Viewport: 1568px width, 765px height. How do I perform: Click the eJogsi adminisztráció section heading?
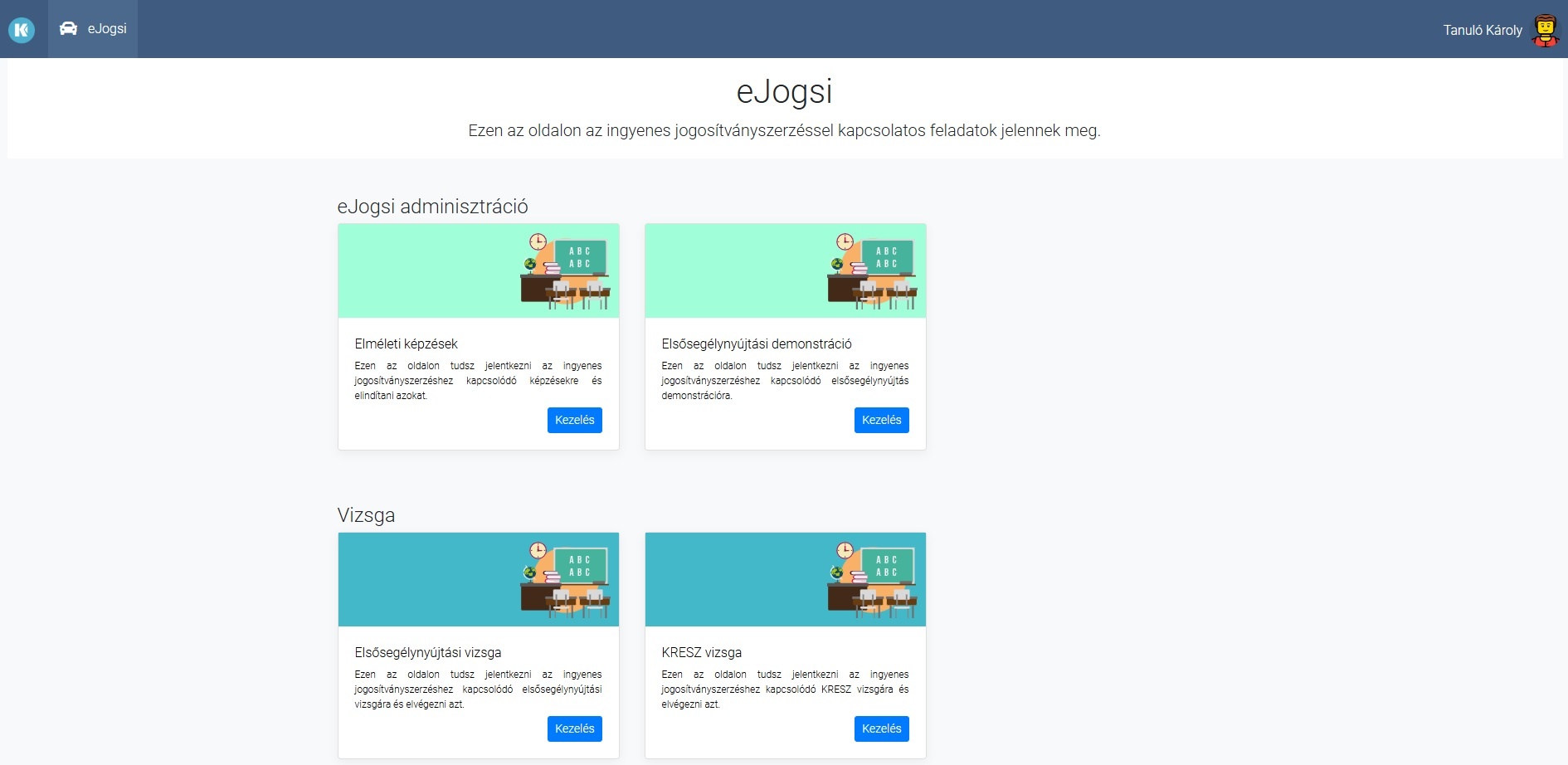[x=432, y=207]
